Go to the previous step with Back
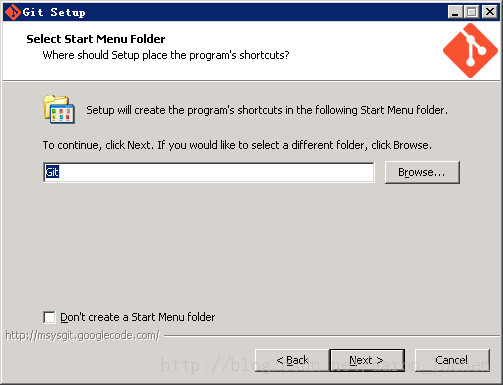503x385 pixels. point(292,360)
